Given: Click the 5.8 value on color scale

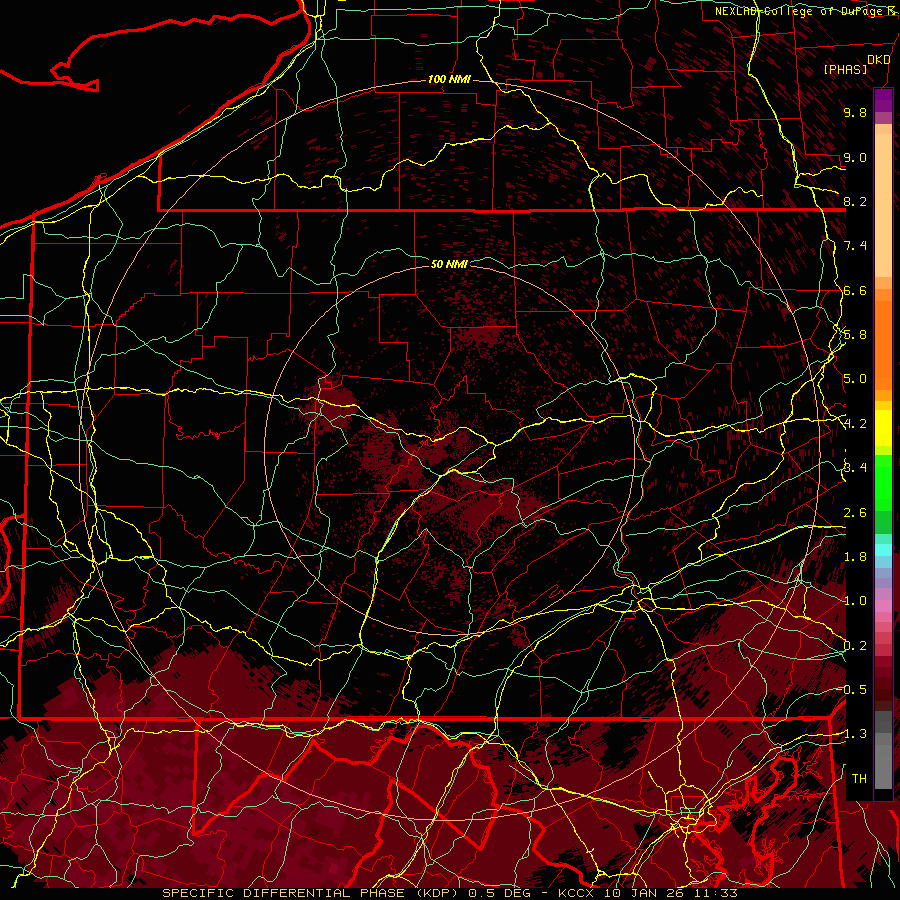Looking at the screenshot, I should 855,335.
